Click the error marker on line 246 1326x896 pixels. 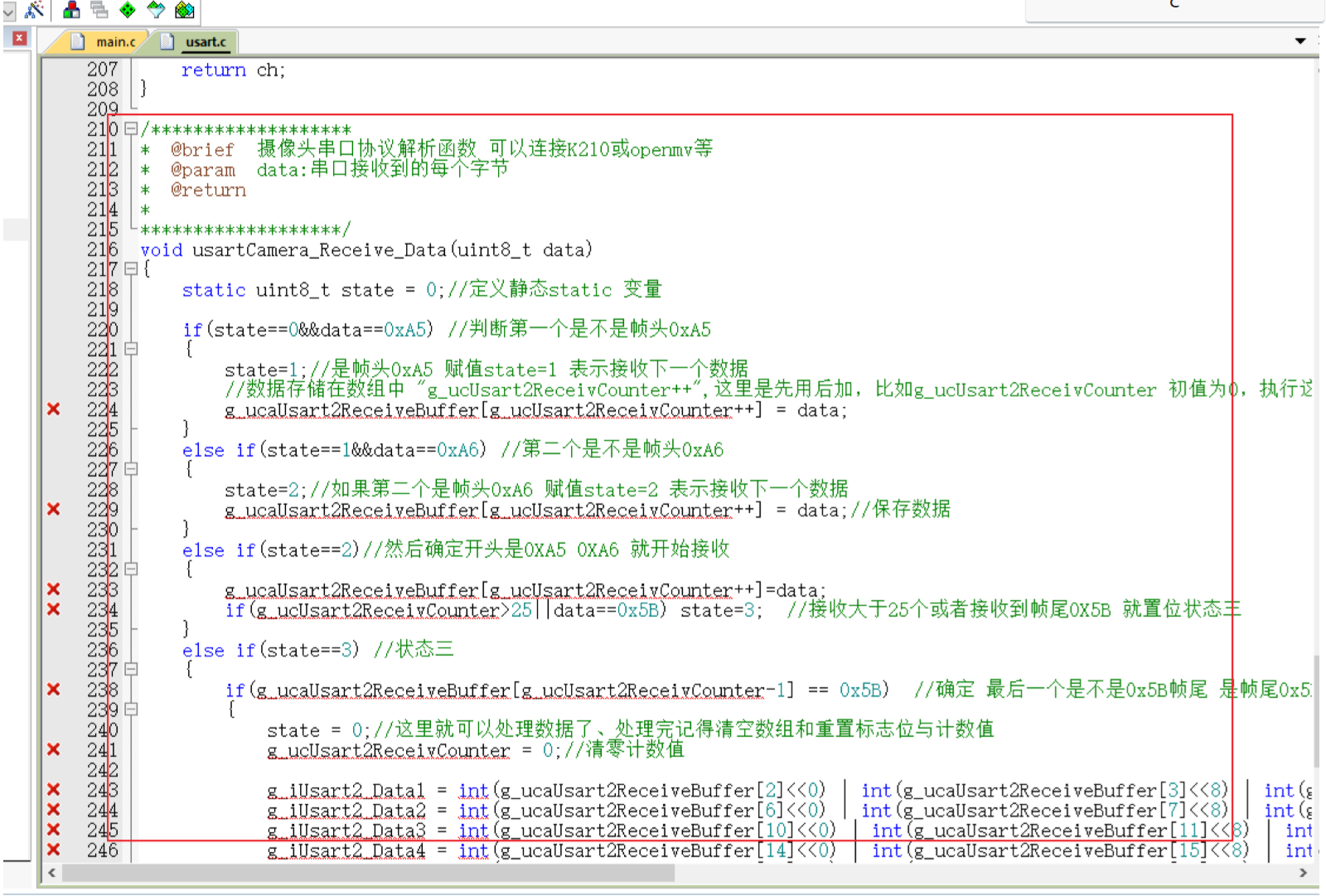(54, 850)
